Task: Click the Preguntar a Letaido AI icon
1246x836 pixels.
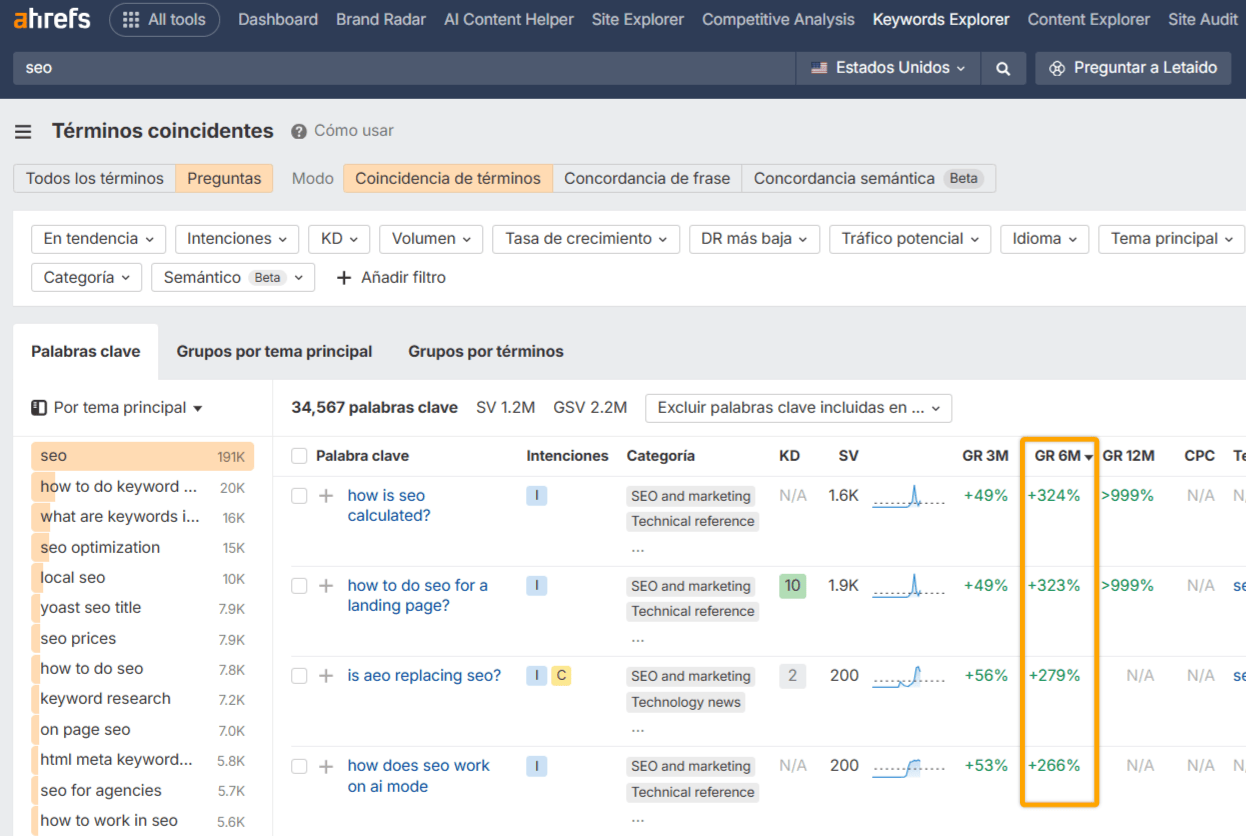Action: pos(1057,68)
